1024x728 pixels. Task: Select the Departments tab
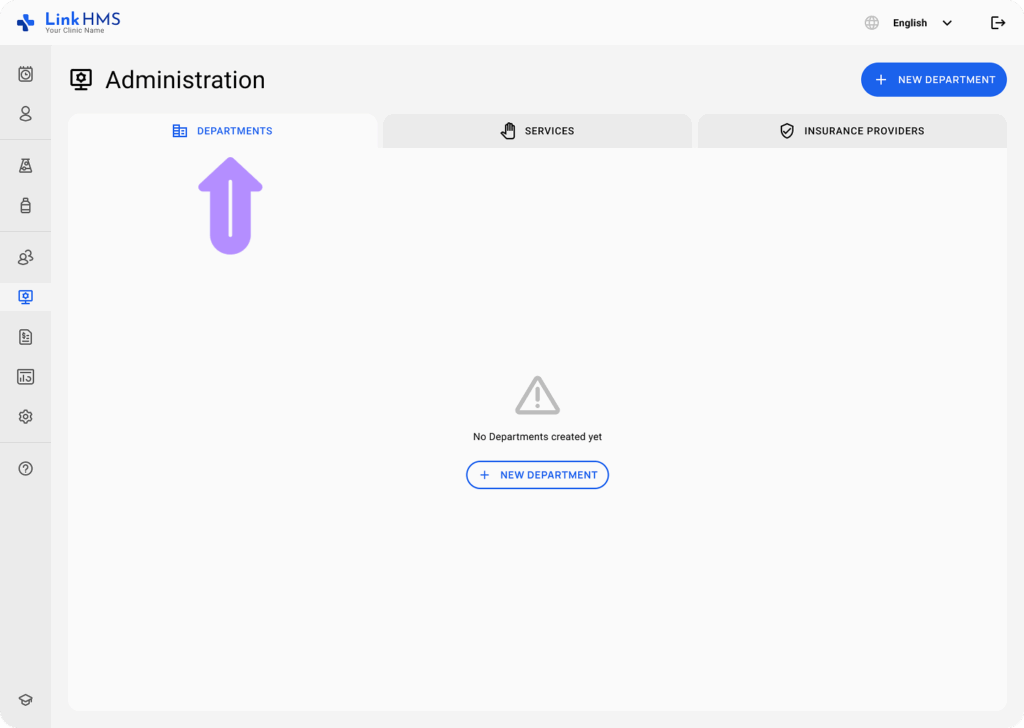click(223, 131)
